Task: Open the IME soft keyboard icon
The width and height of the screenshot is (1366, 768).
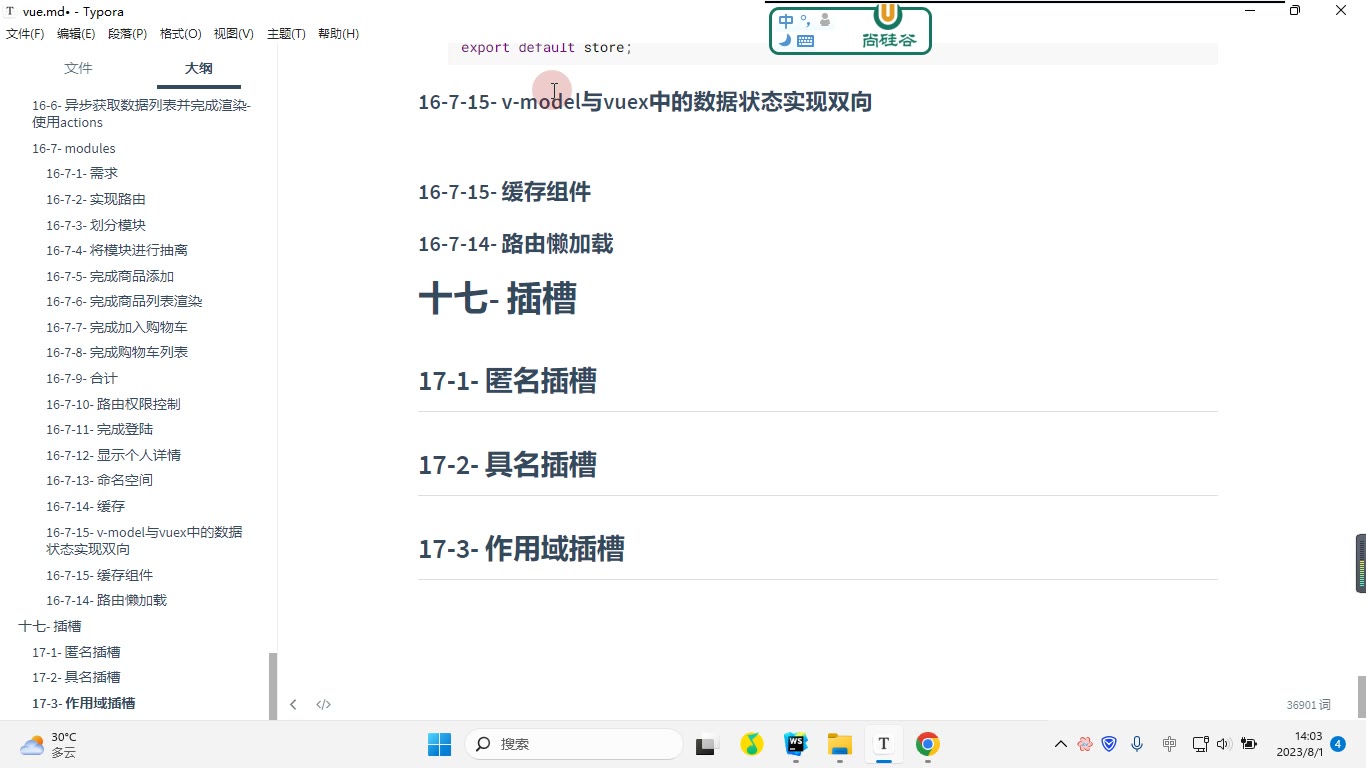Action: point(805,41)
